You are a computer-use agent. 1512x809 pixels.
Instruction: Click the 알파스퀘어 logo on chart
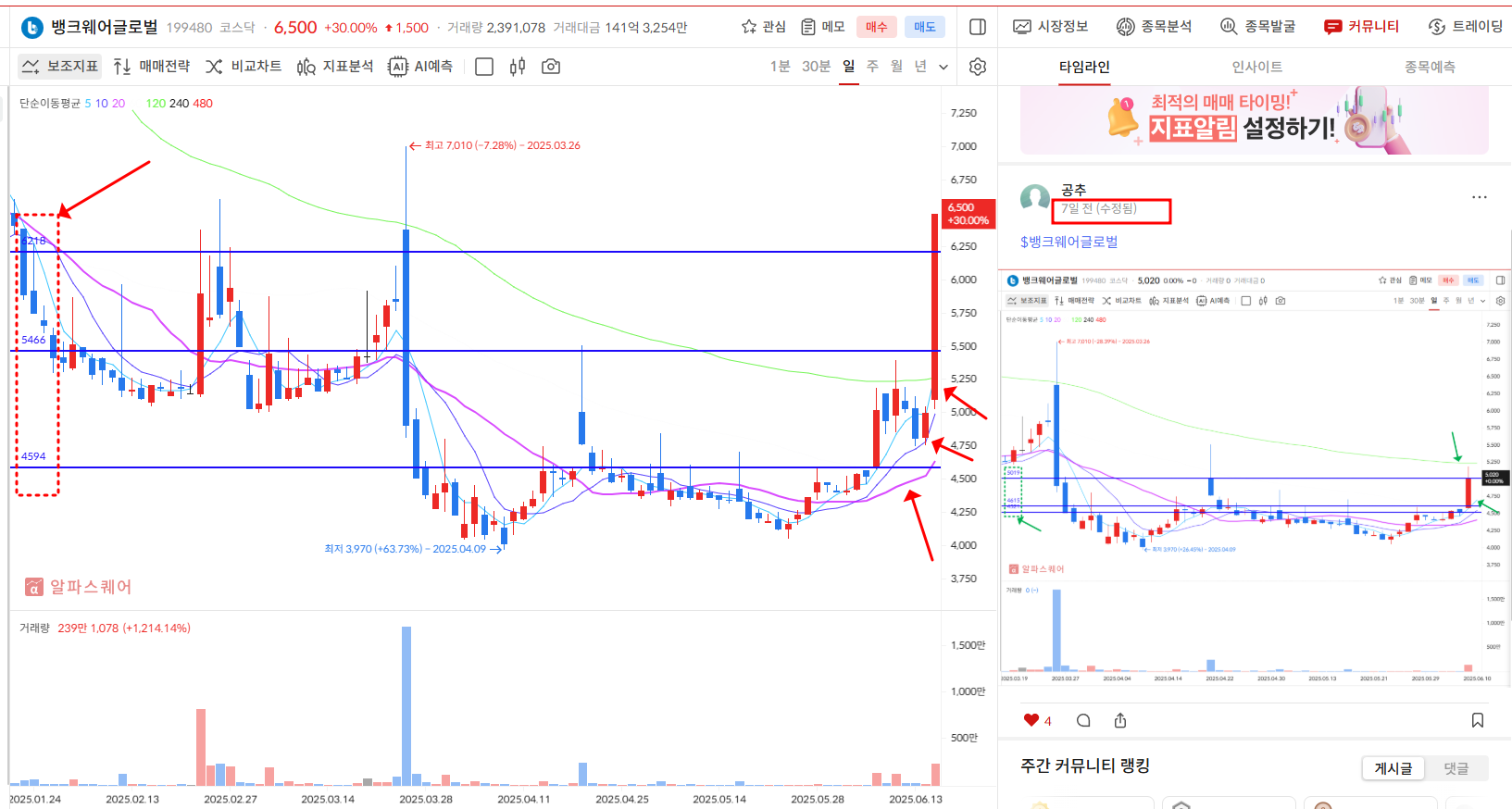[x=79, y=587]
